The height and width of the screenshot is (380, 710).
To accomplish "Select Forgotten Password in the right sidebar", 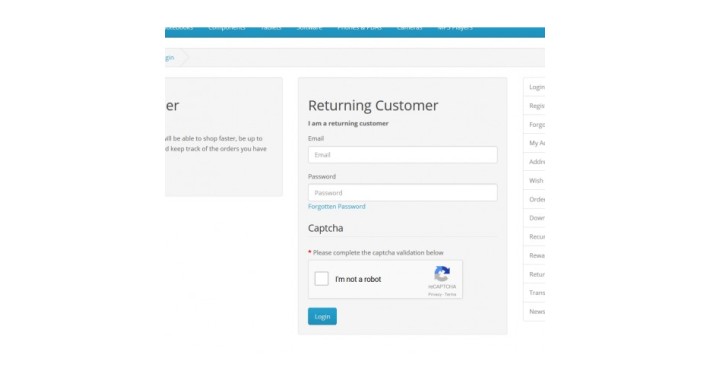I will 534,124.
